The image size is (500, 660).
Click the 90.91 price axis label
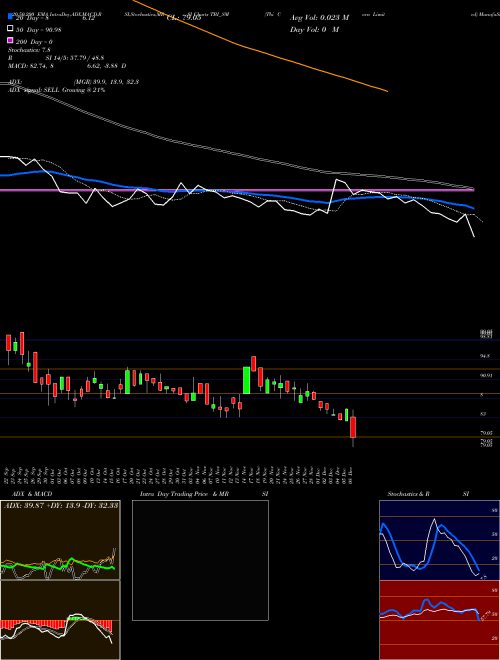pos(486,375)
